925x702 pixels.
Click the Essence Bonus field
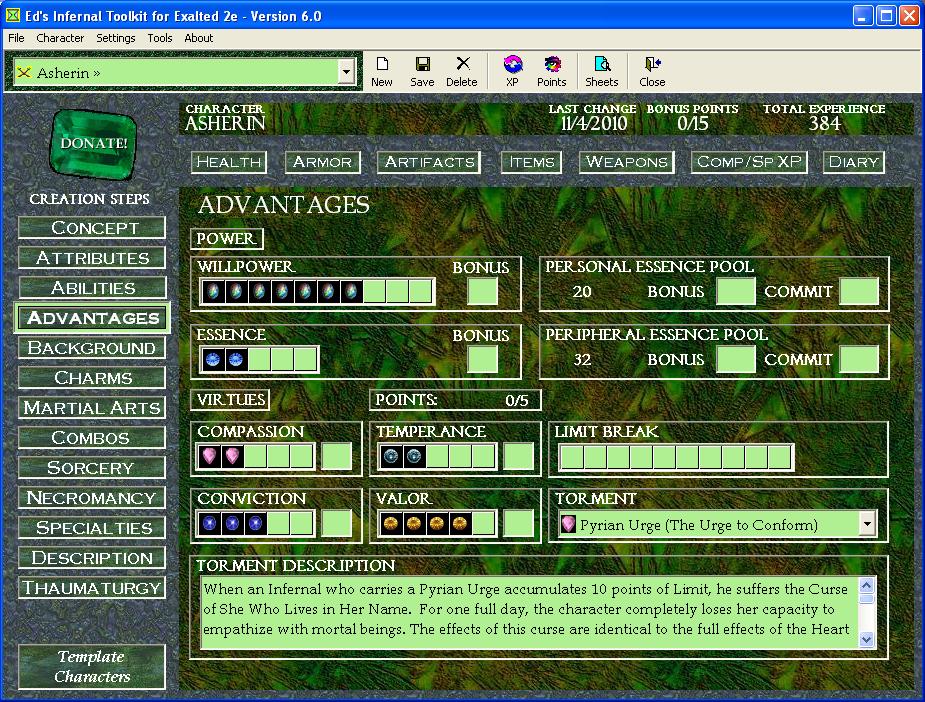483,359
